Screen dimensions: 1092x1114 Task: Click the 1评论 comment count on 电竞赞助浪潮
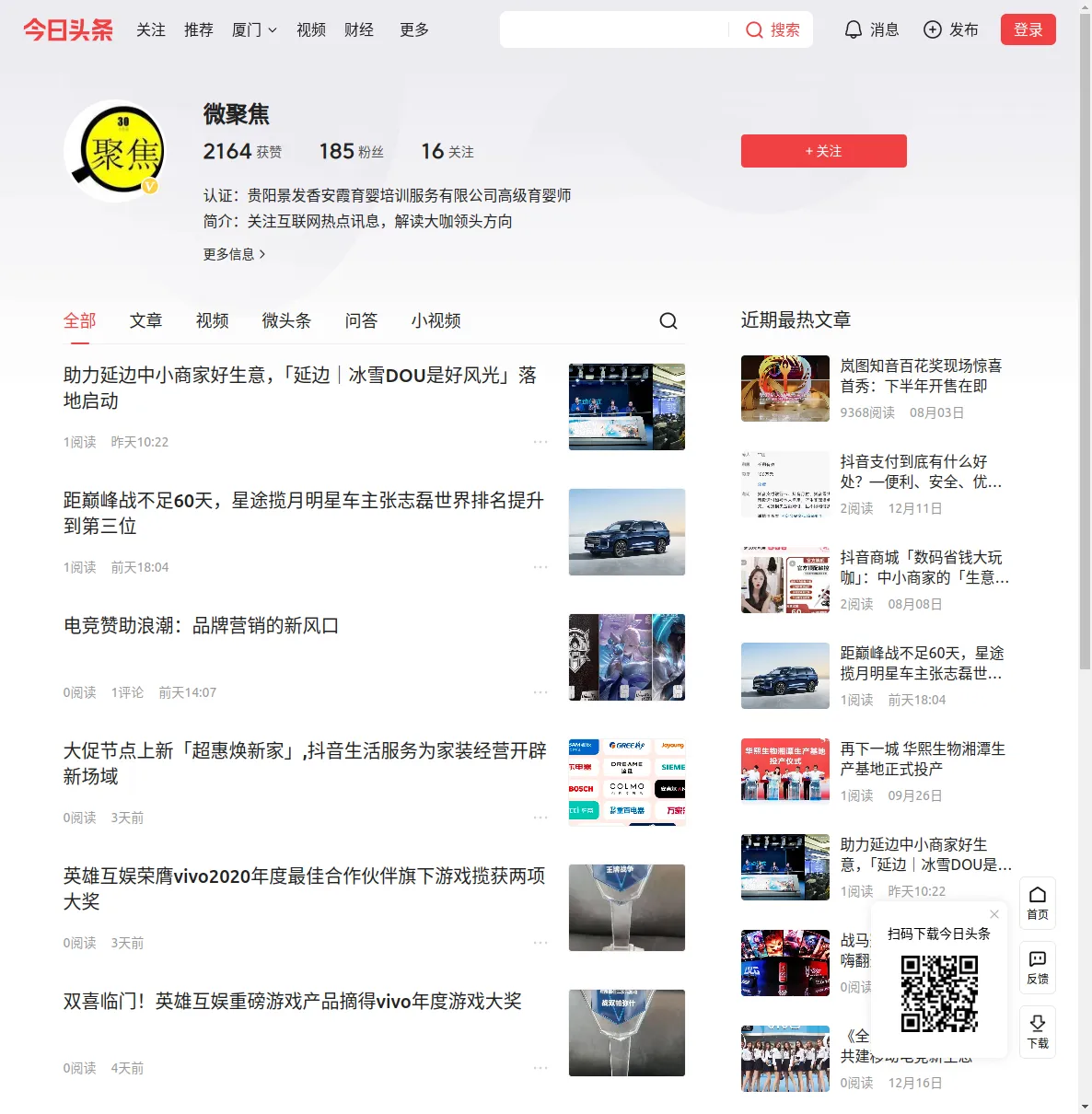[x=127, y=692]
